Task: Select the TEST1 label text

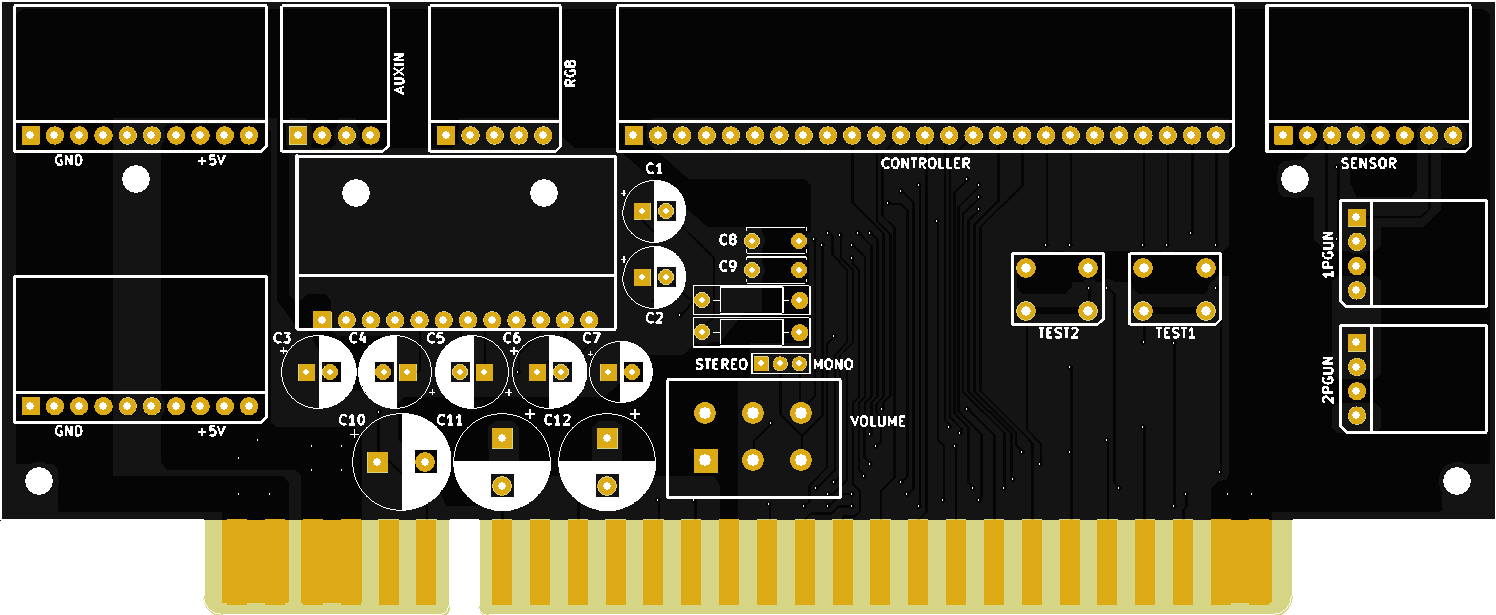Action: pyautogui.click(x=1176, y=333)
